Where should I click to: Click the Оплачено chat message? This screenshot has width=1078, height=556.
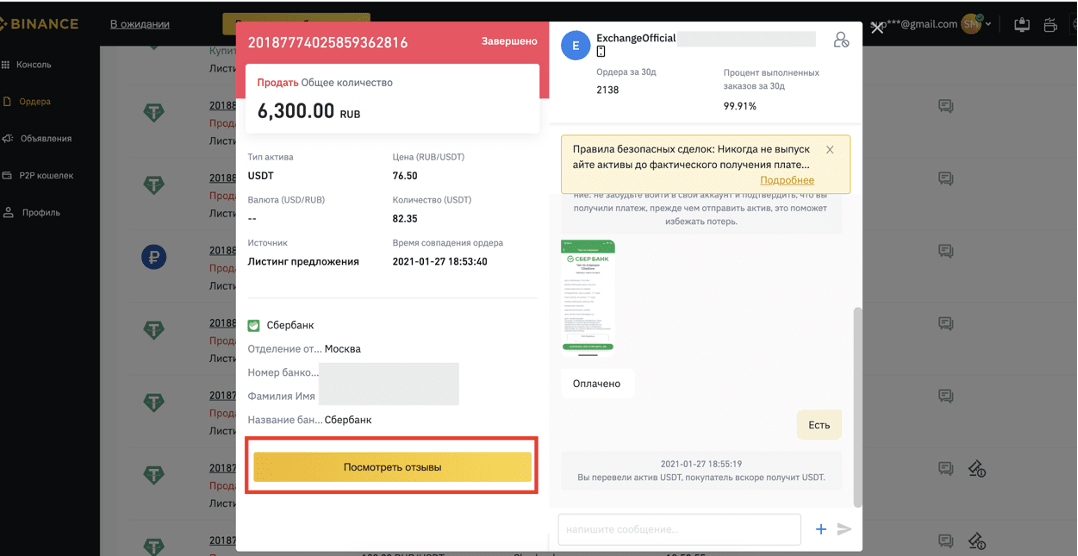[597, 383]
